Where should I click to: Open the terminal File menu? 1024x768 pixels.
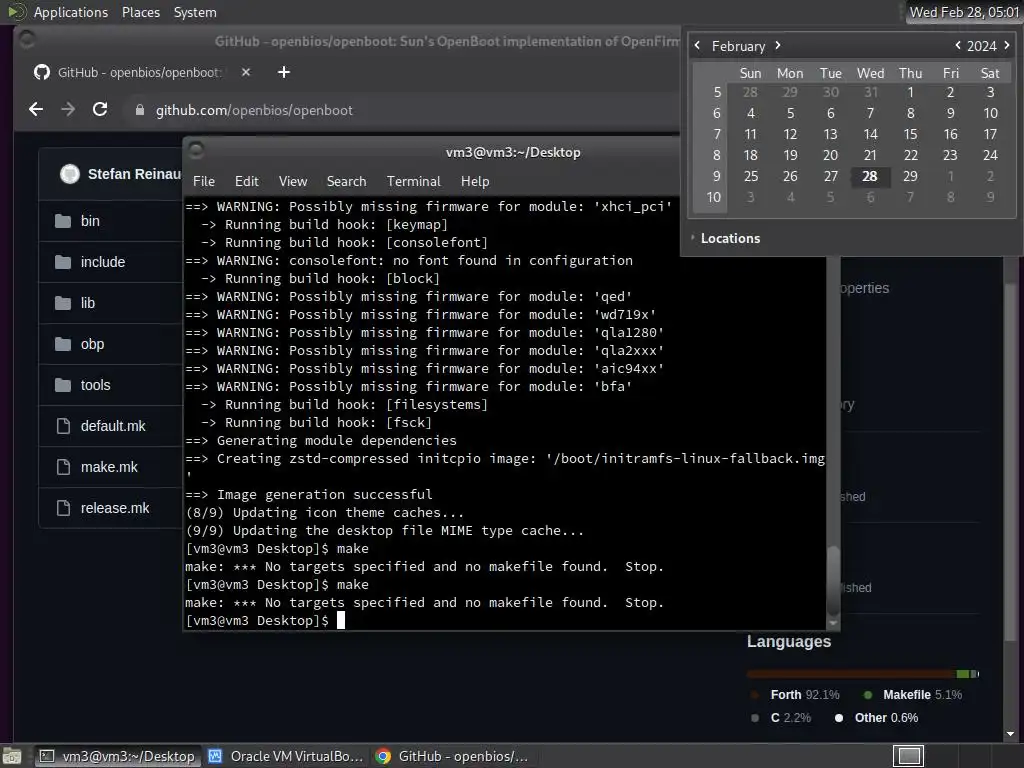(204, 182)
